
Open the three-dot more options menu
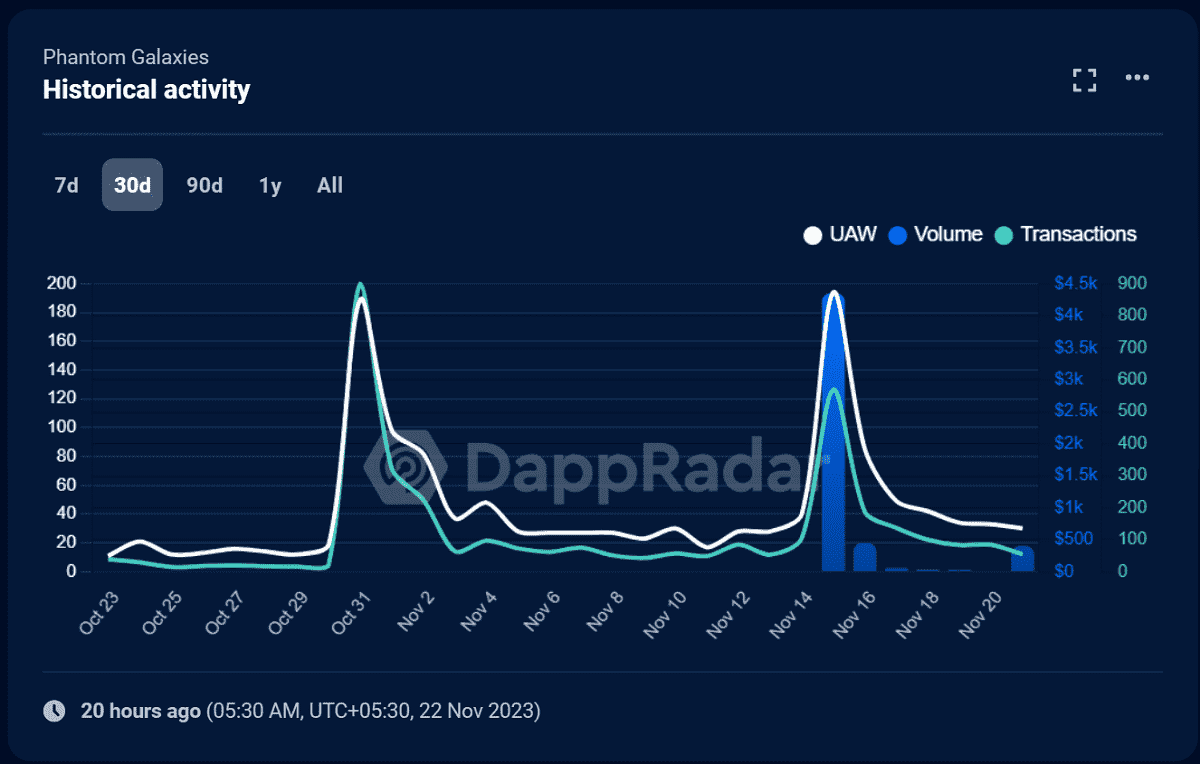pos(1137,78)
